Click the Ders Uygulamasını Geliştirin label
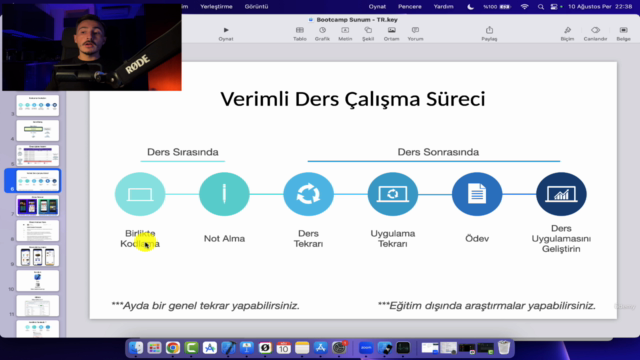Screen dimensions: 640x360 pyautogui.click(x=561, y=238)
